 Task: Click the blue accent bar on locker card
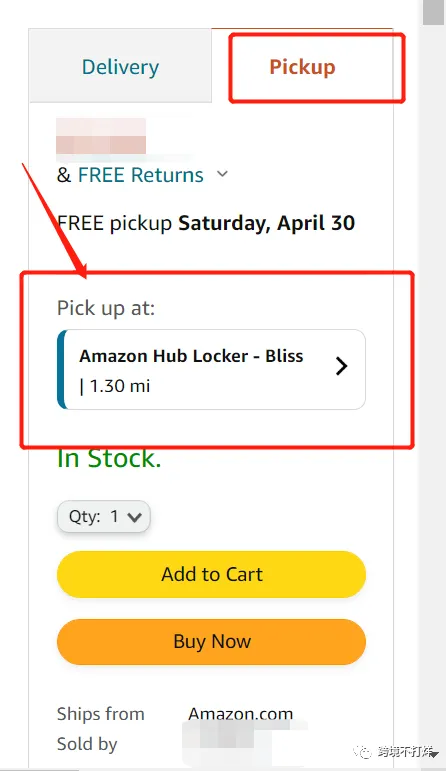tap(61, 369)
